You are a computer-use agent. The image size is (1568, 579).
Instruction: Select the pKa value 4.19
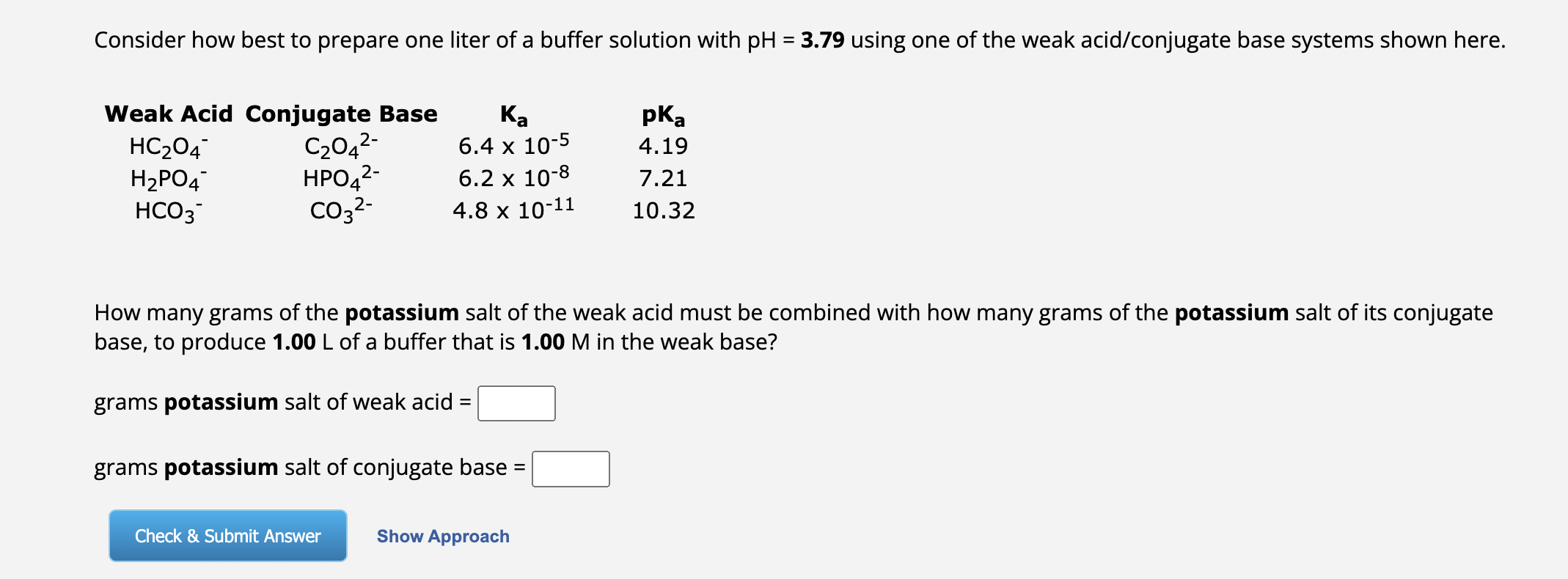[662, 146]
